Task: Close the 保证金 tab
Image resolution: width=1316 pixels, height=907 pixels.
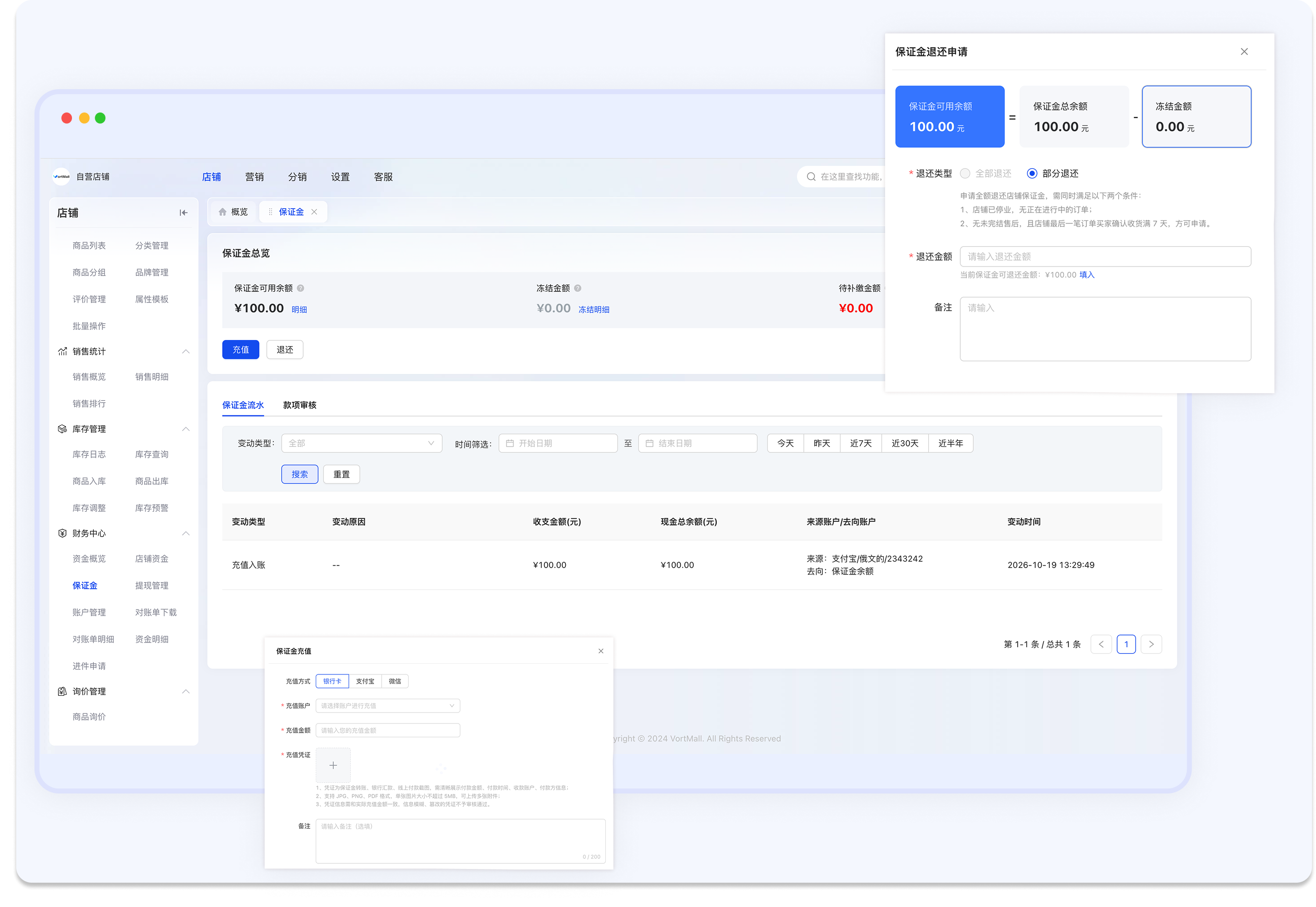Action: coord(314,212)
